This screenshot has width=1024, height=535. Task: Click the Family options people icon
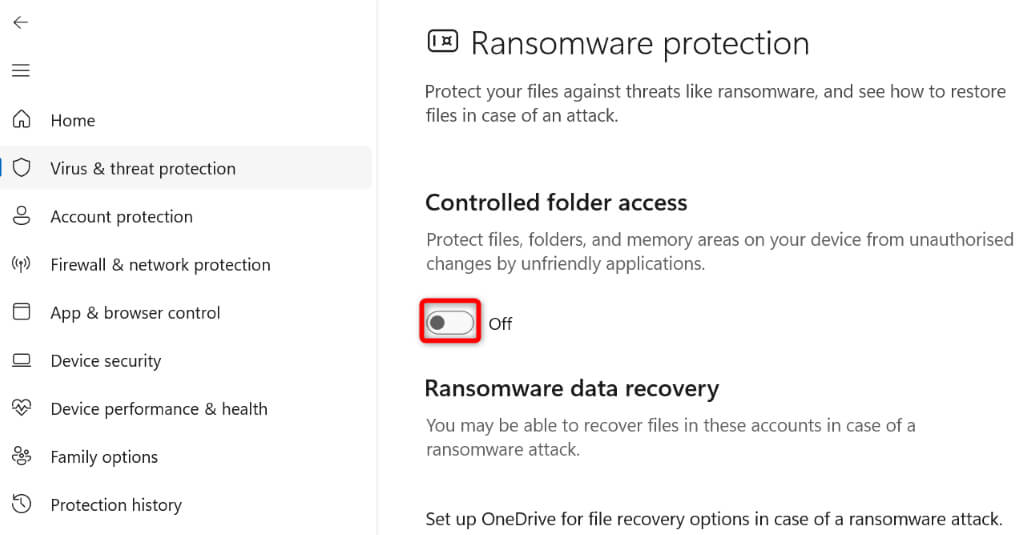(x=21, y=456)
